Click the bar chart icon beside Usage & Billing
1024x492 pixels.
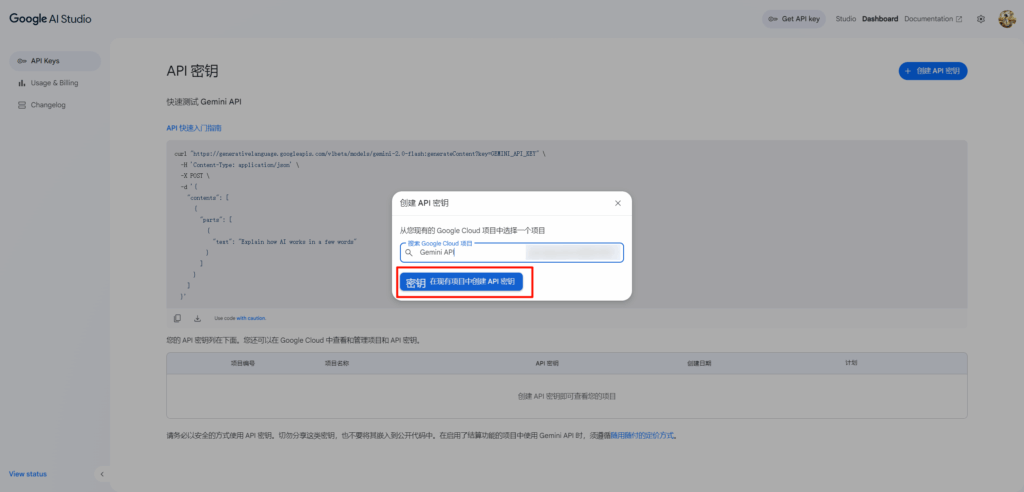point(22,83)
